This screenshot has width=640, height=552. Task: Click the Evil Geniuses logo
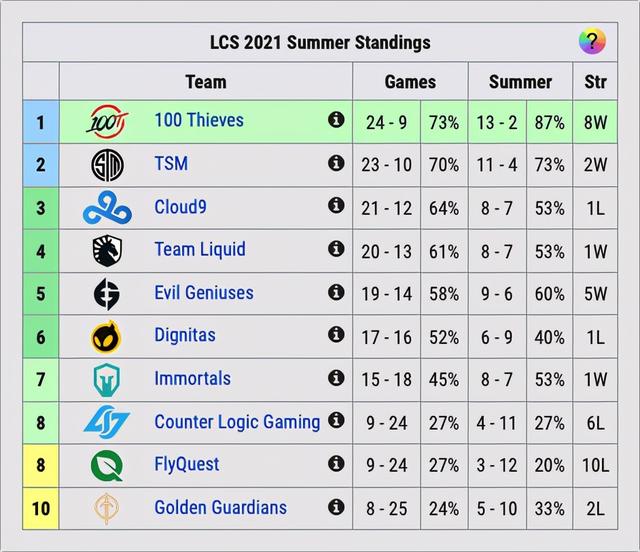click(x=107, y=294)
